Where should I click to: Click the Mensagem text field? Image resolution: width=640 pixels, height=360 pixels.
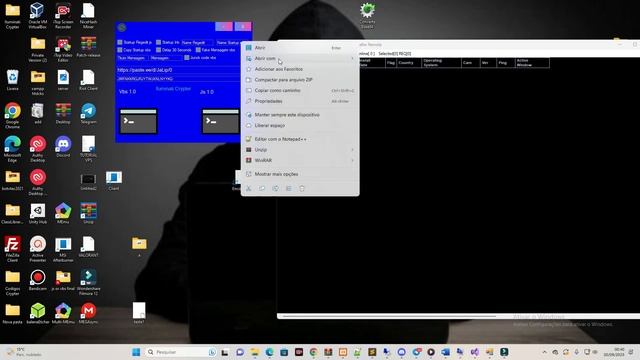pyautogui.click(x=165, y=58)
